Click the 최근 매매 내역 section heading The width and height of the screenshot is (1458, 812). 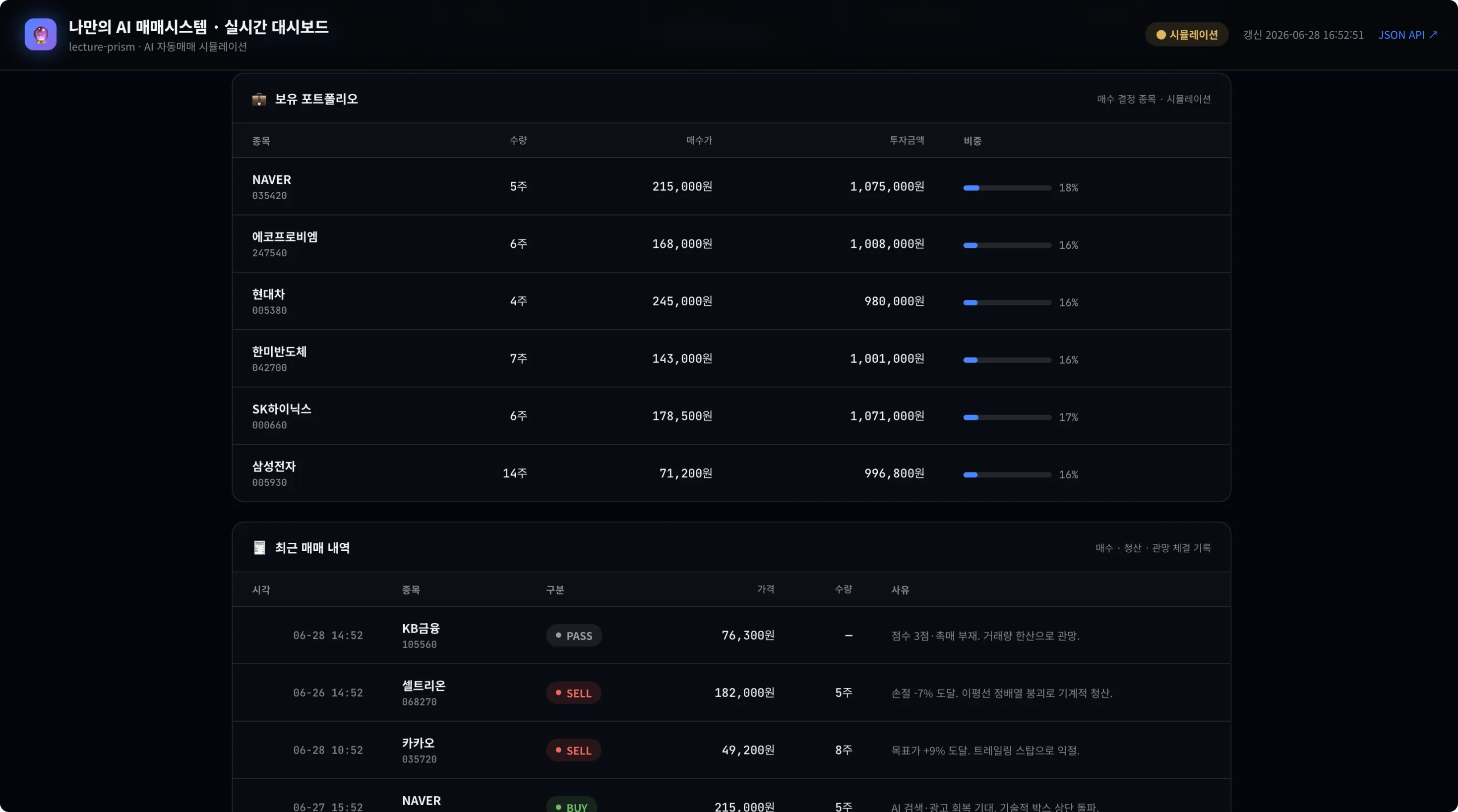[312, 548]
